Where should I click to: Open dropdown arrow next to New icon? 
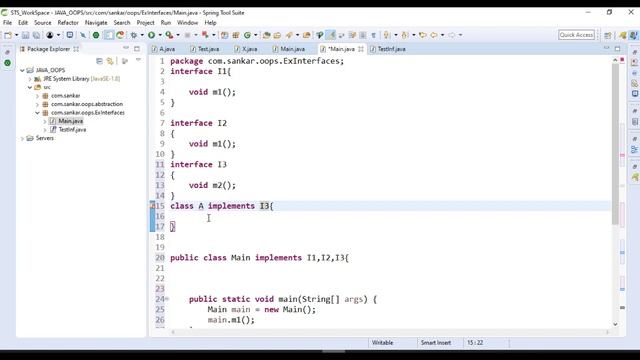[16, 35]
